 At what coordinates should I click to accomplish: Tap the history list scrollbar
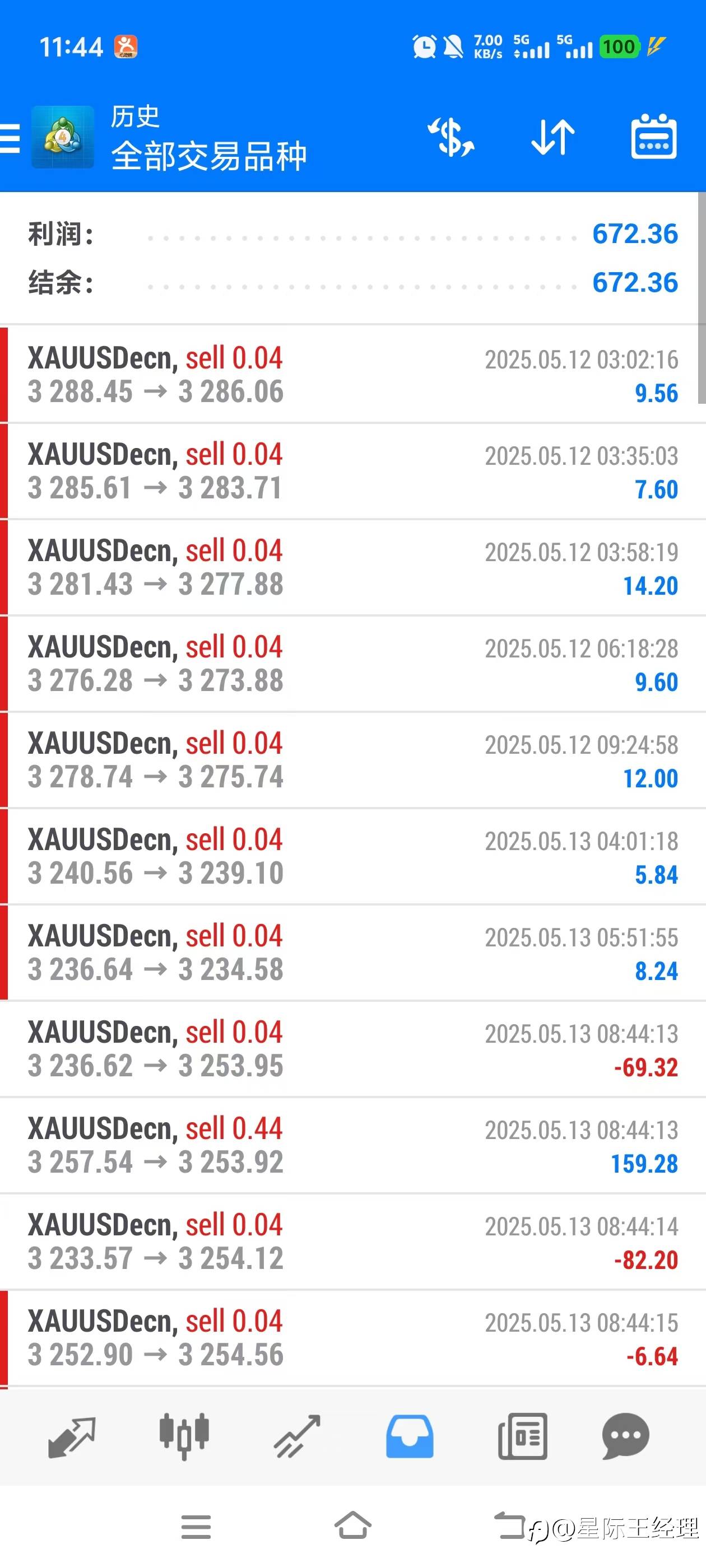[x=702, y=298]
